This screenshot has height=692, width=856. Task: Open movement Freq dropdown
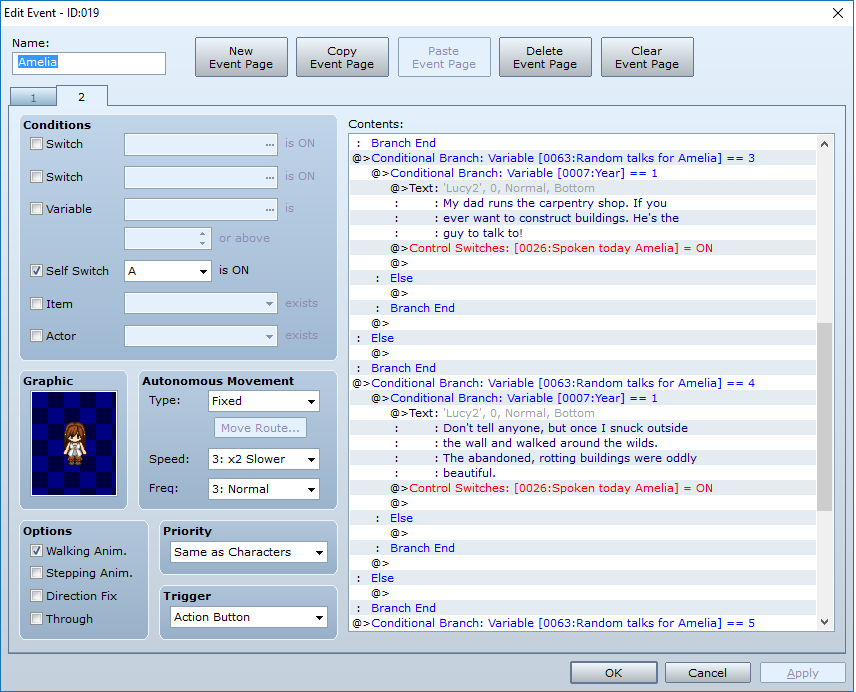tap(264, 489)
